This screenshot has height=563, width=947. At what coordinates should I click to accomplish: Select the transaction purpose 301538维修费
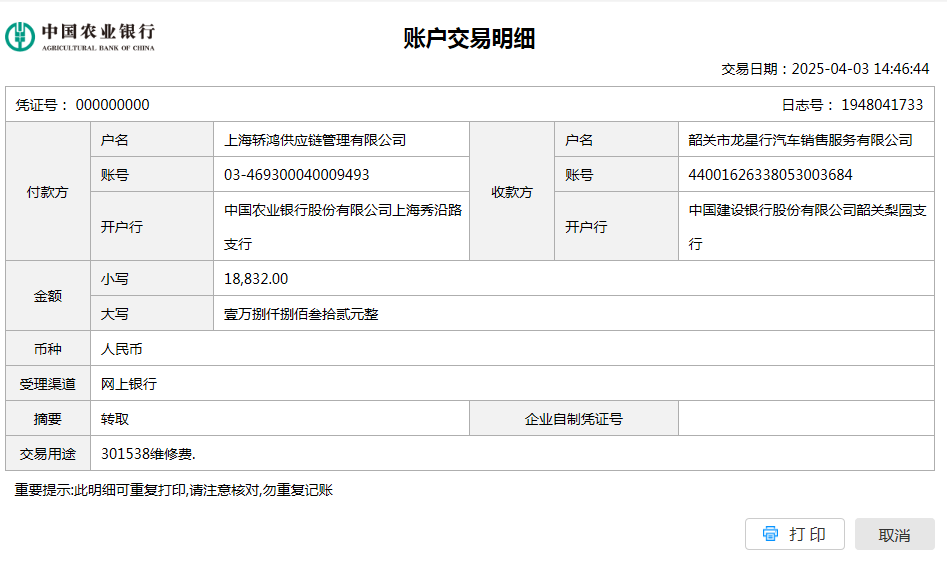pos(148,454)
